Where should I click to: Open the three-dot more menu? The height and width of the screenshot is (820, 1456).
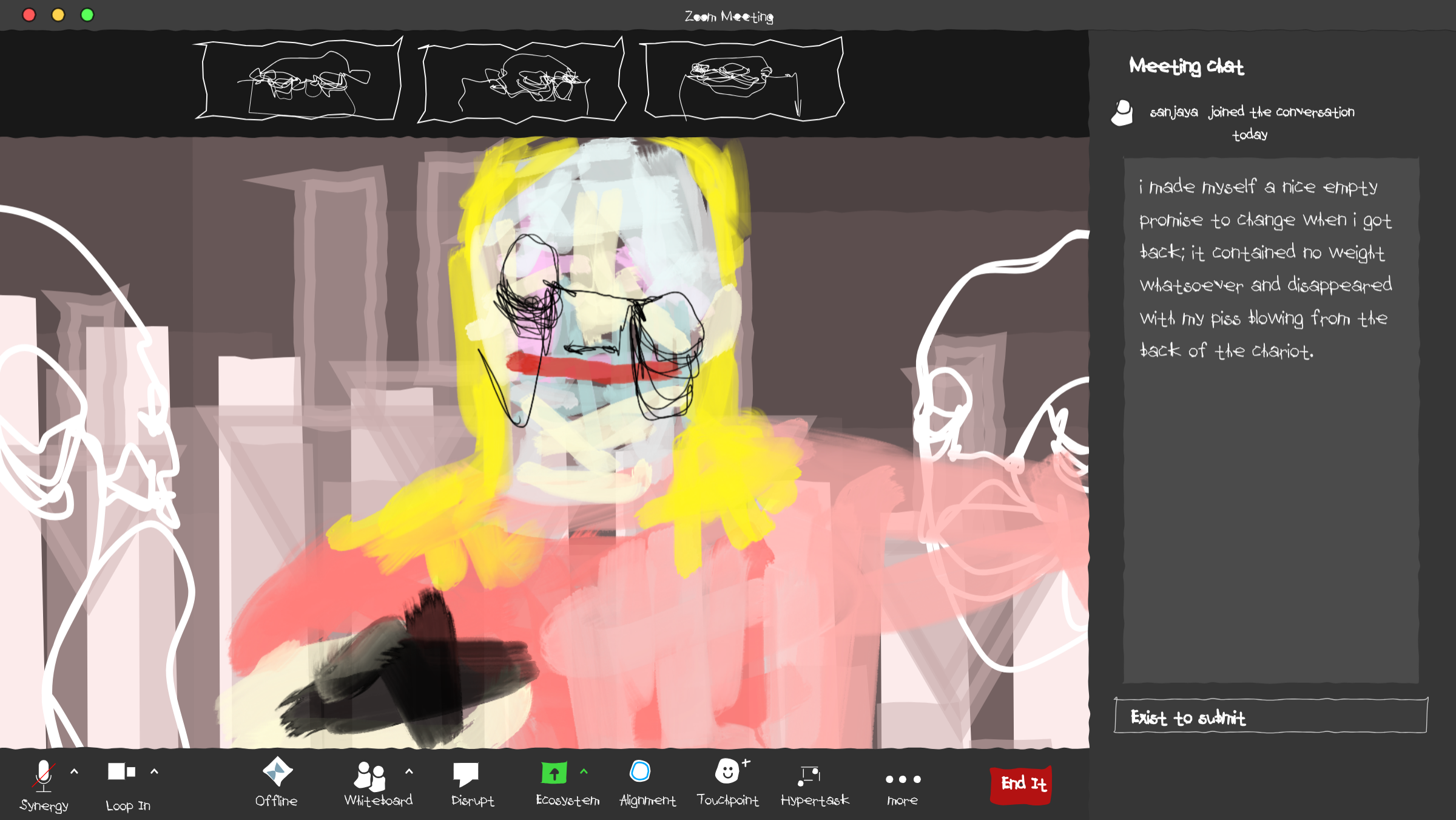click(x=903, y=779)
